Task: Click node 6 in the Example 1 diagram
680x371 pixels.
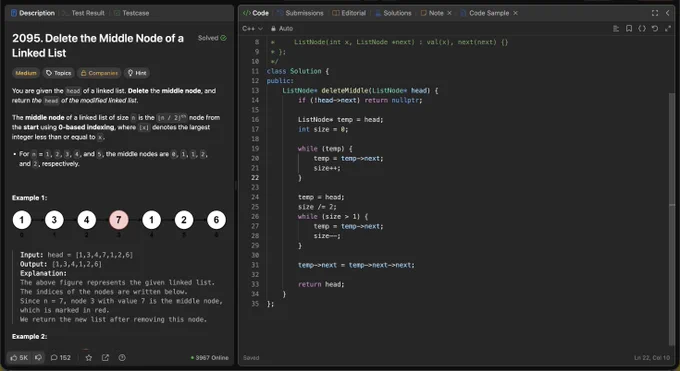Action: coord(216,220)
